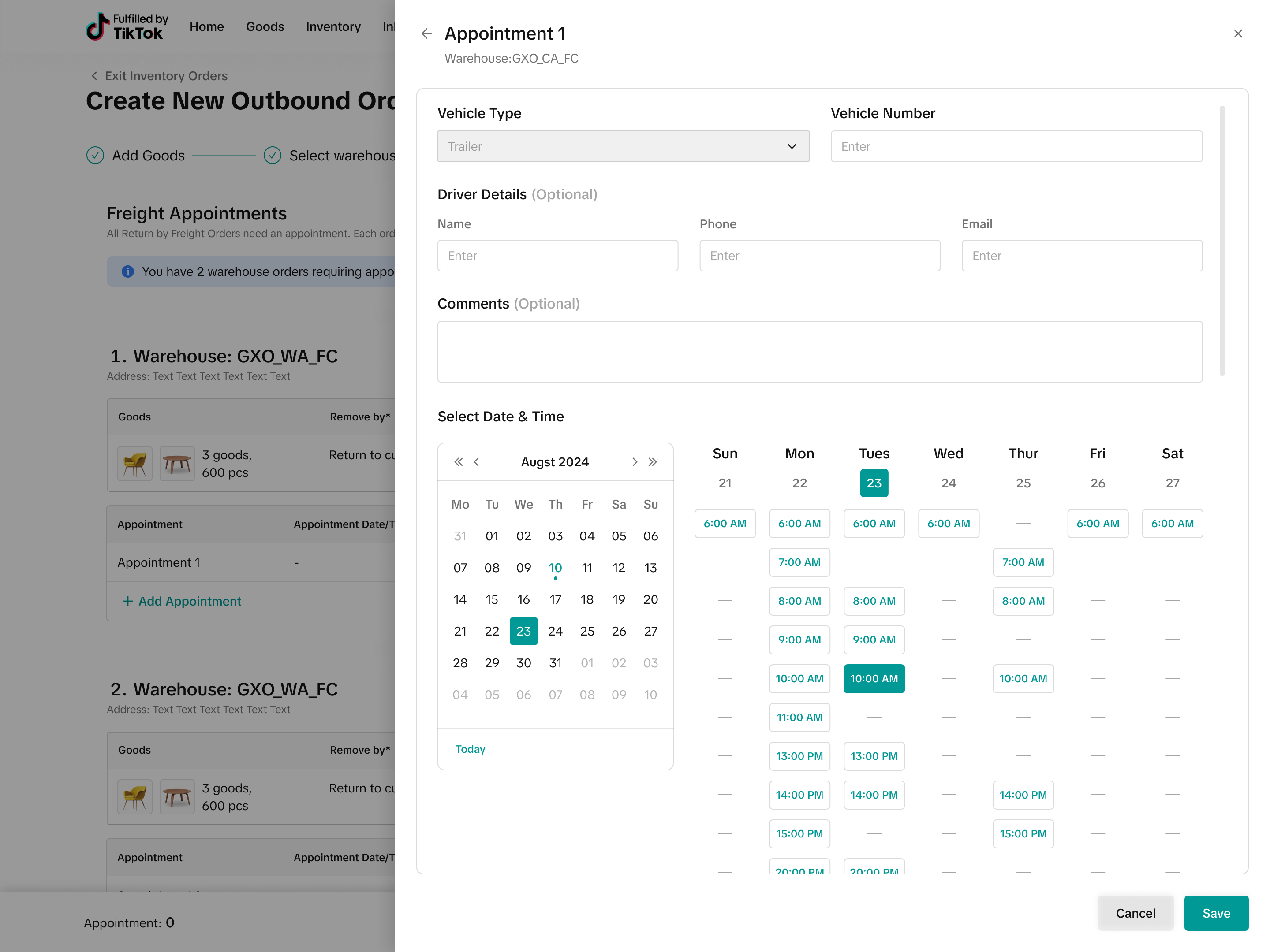This screenshot has height=952, width=1270.
Task: Click the Today link in calendar
Action: click(x=470, y=749)
